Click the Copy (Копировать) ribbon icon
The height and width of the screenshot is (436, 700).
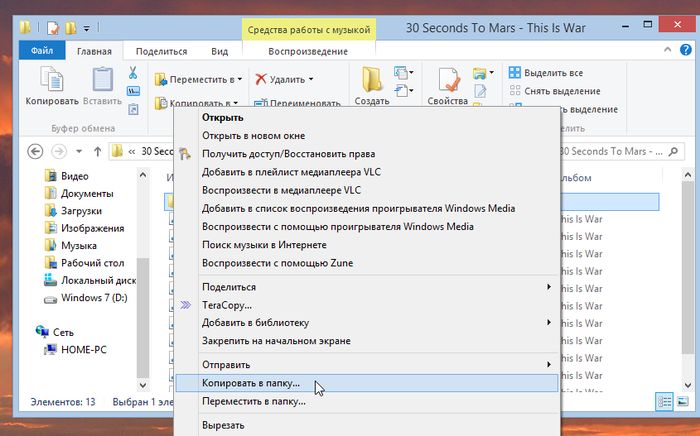[x=52, y=79]
